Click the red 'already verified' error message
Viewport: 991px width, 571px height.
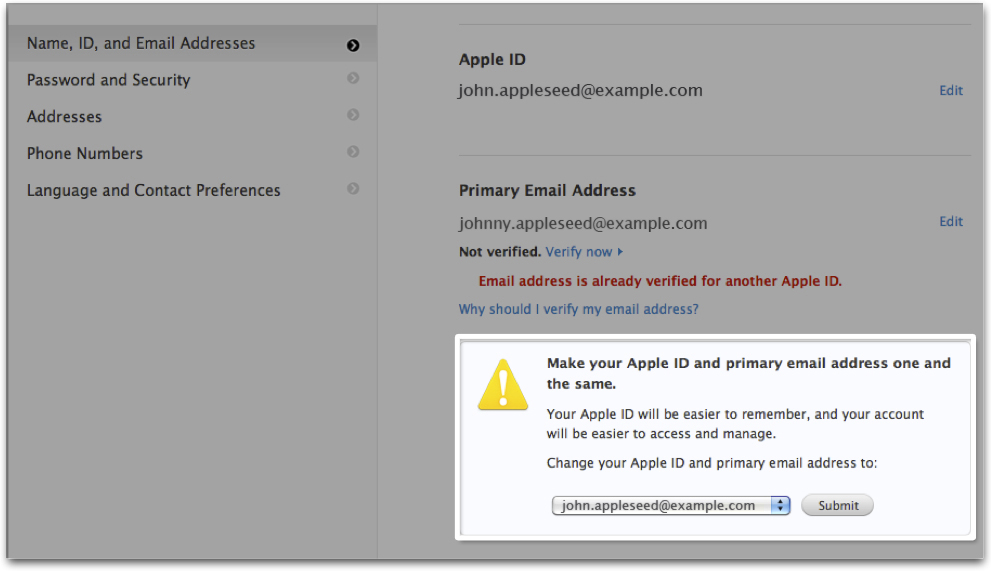660,281
